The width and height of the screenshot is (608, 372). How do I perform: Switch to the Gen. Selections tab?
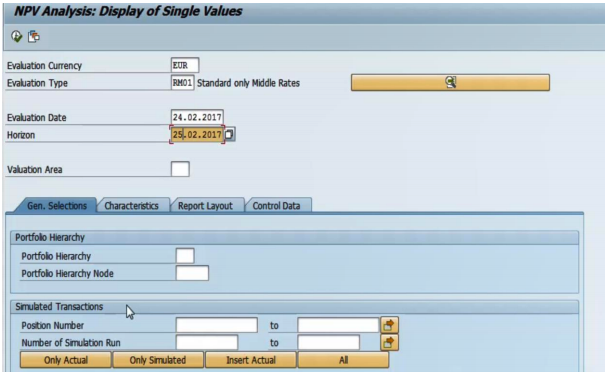57,206
